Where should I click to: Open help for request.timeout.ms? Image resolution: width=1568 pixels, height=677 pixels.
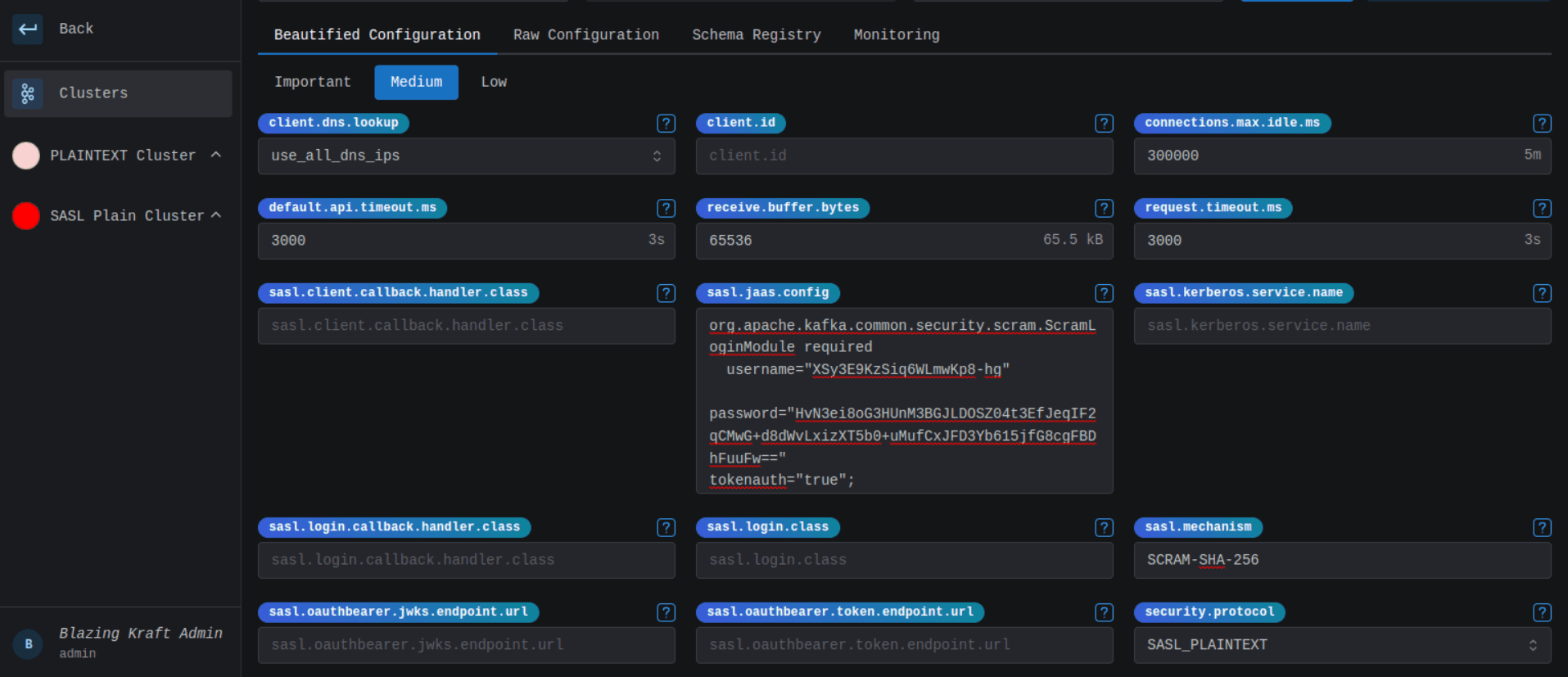tap(1542, 208)
